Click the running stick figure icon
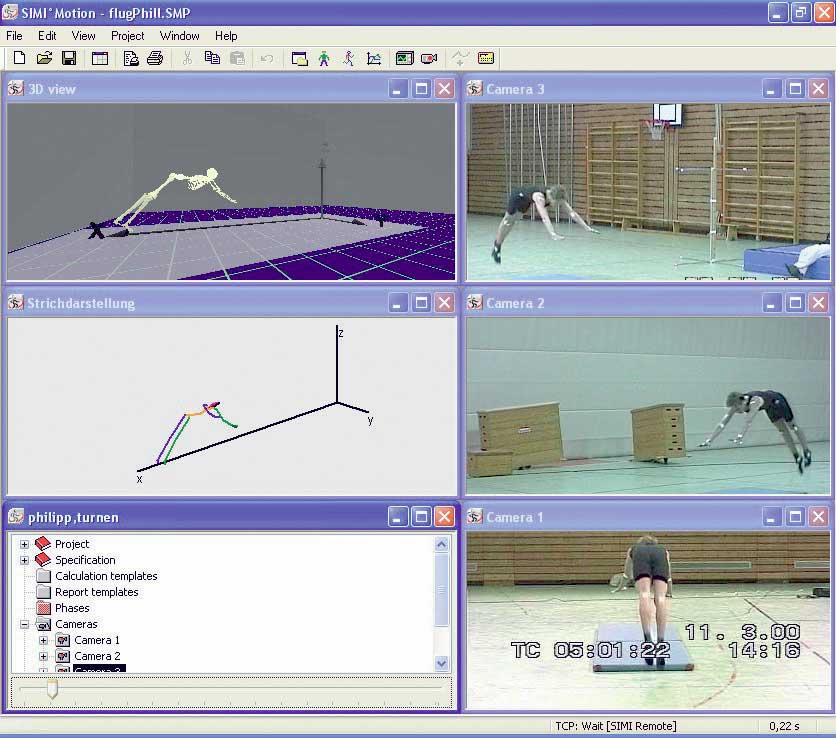836x738 pixels. pos(349,58)
